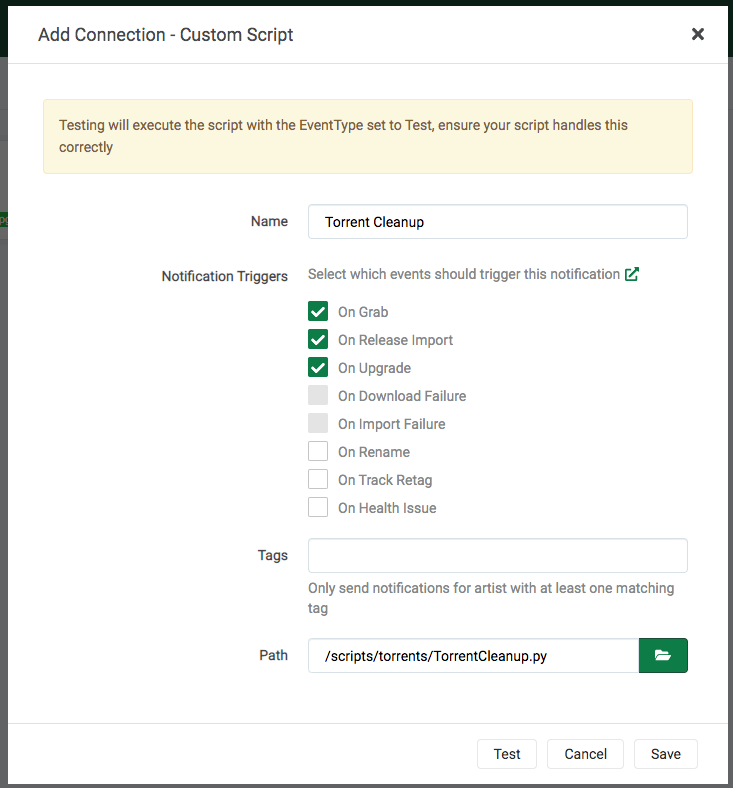733x788 pixels.
Task: Check the On Track Retag box
Action: (x=318, y=480)
